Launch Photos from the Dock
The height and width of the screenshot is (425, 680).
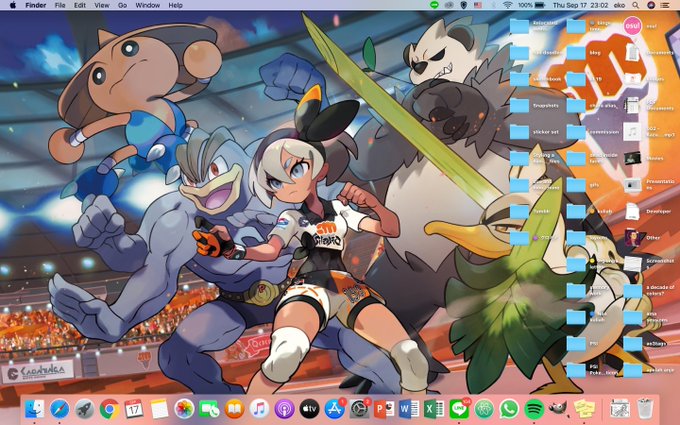tap(184, 409)
